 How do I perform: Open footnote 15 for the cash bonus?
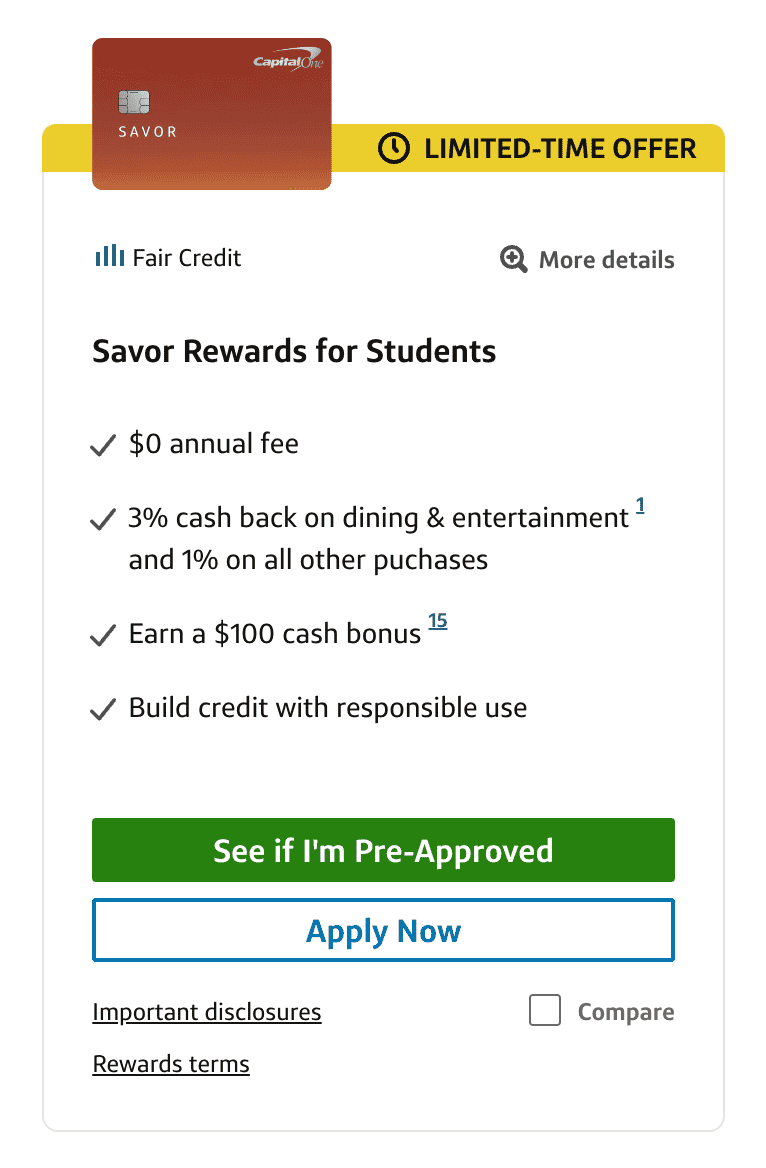pyautogui.click(x=438, y=622)
